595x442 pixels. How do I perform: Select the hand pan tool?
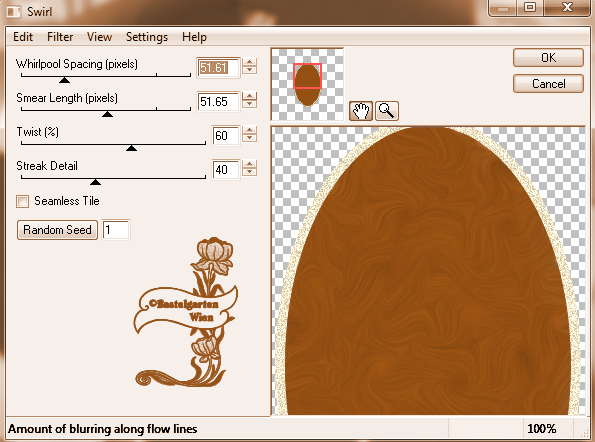pos(360,111)
